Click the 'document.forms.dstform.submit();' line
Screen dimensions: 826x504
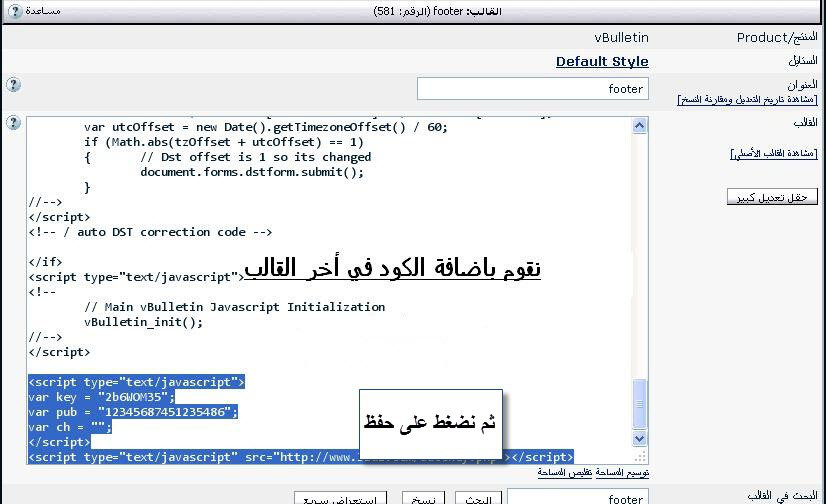(x=252, y=172)
